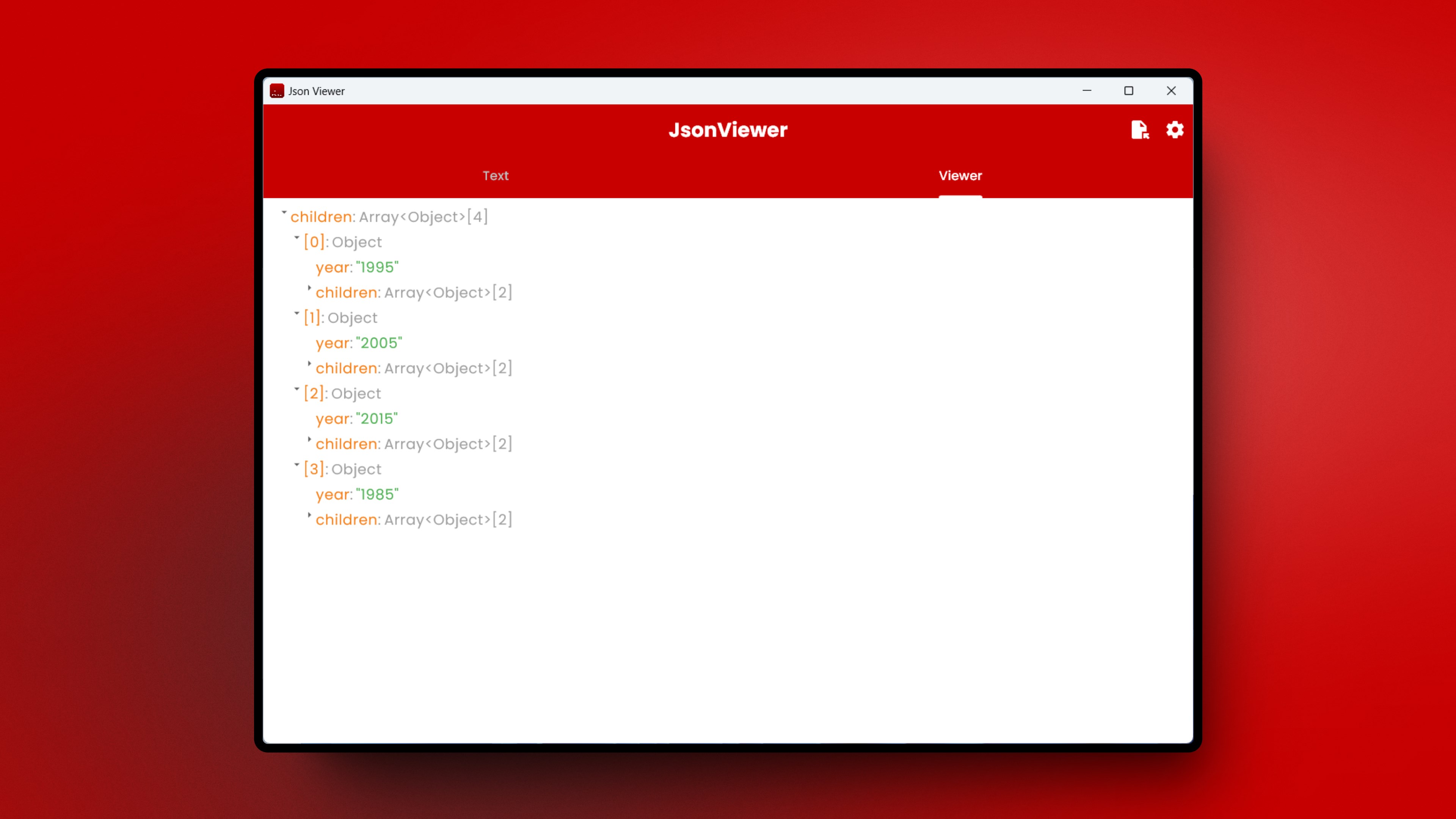Expand children array under year 1995
Image resolution: width=1456 pixels, height=819 pixels.
(x=309, y=288)
